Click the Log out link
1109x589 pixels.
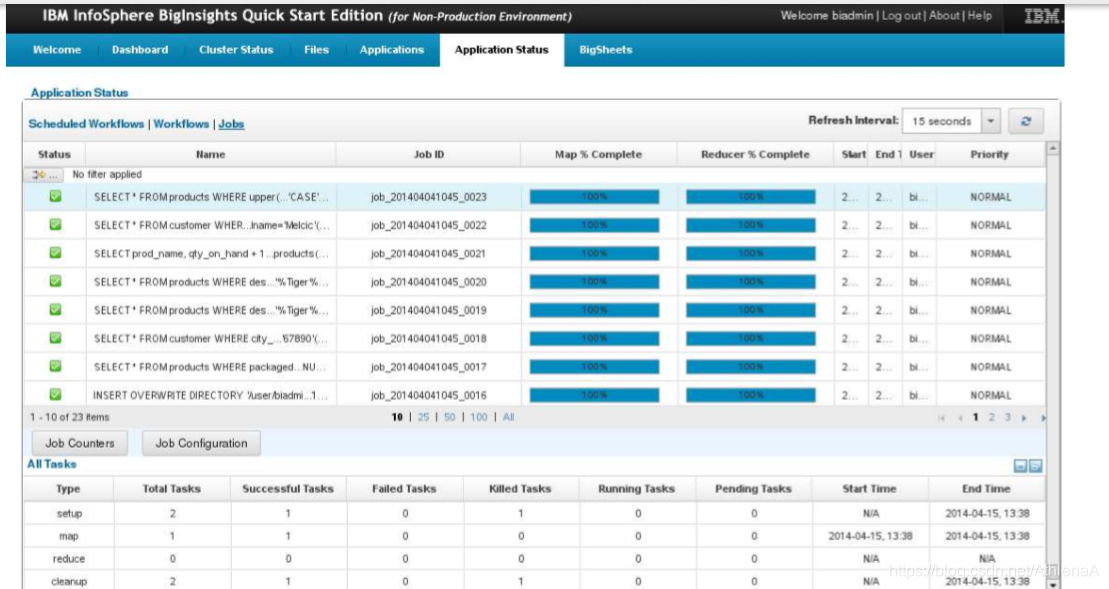[x=901, y=16]
